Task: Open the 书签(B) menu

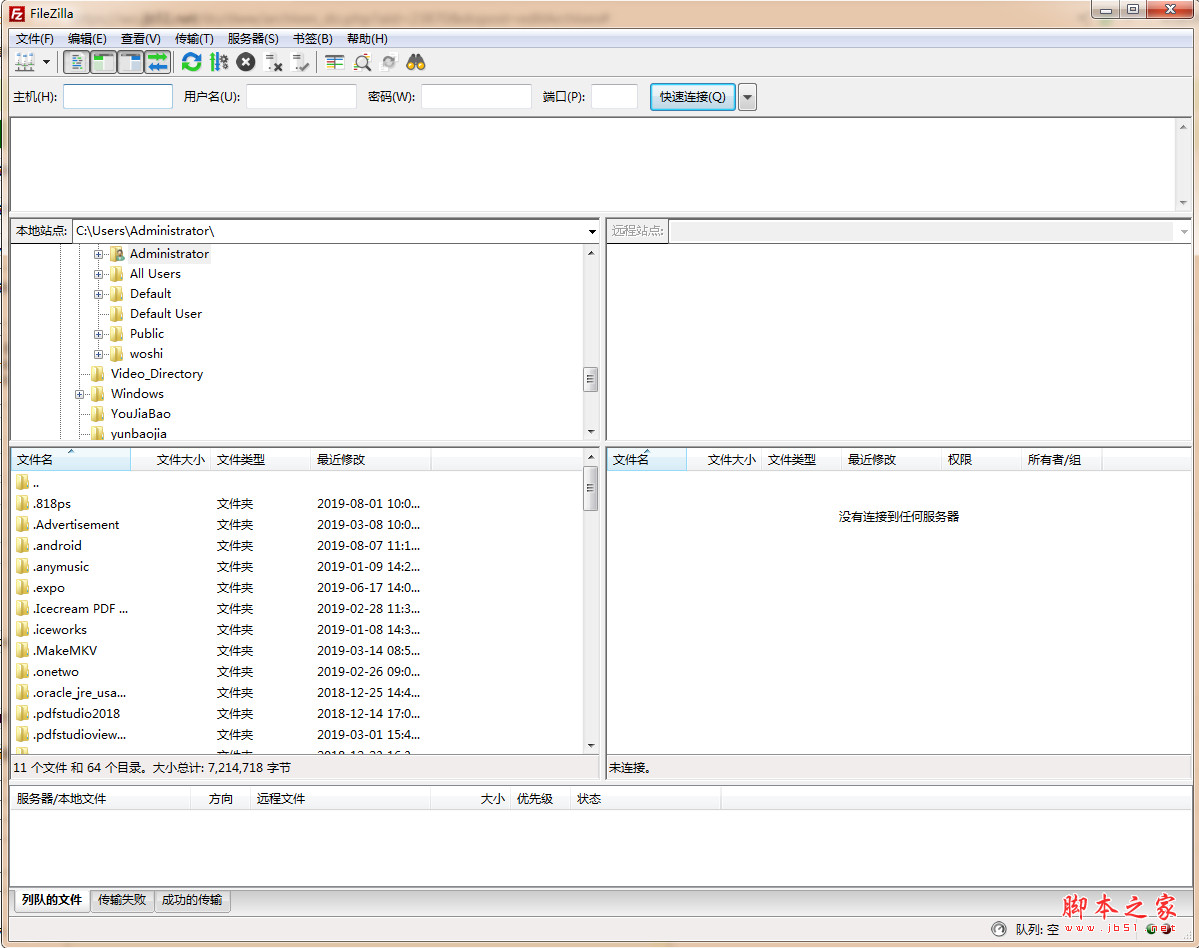Action: tap(313, 39)
